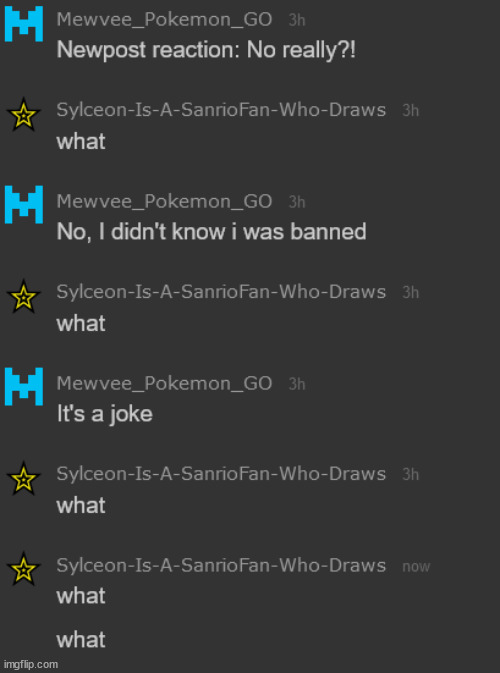Click the blue M avatar next to 'No, I didn't know i was banned'
500x673 pixels.
click(x=24, y=205)
